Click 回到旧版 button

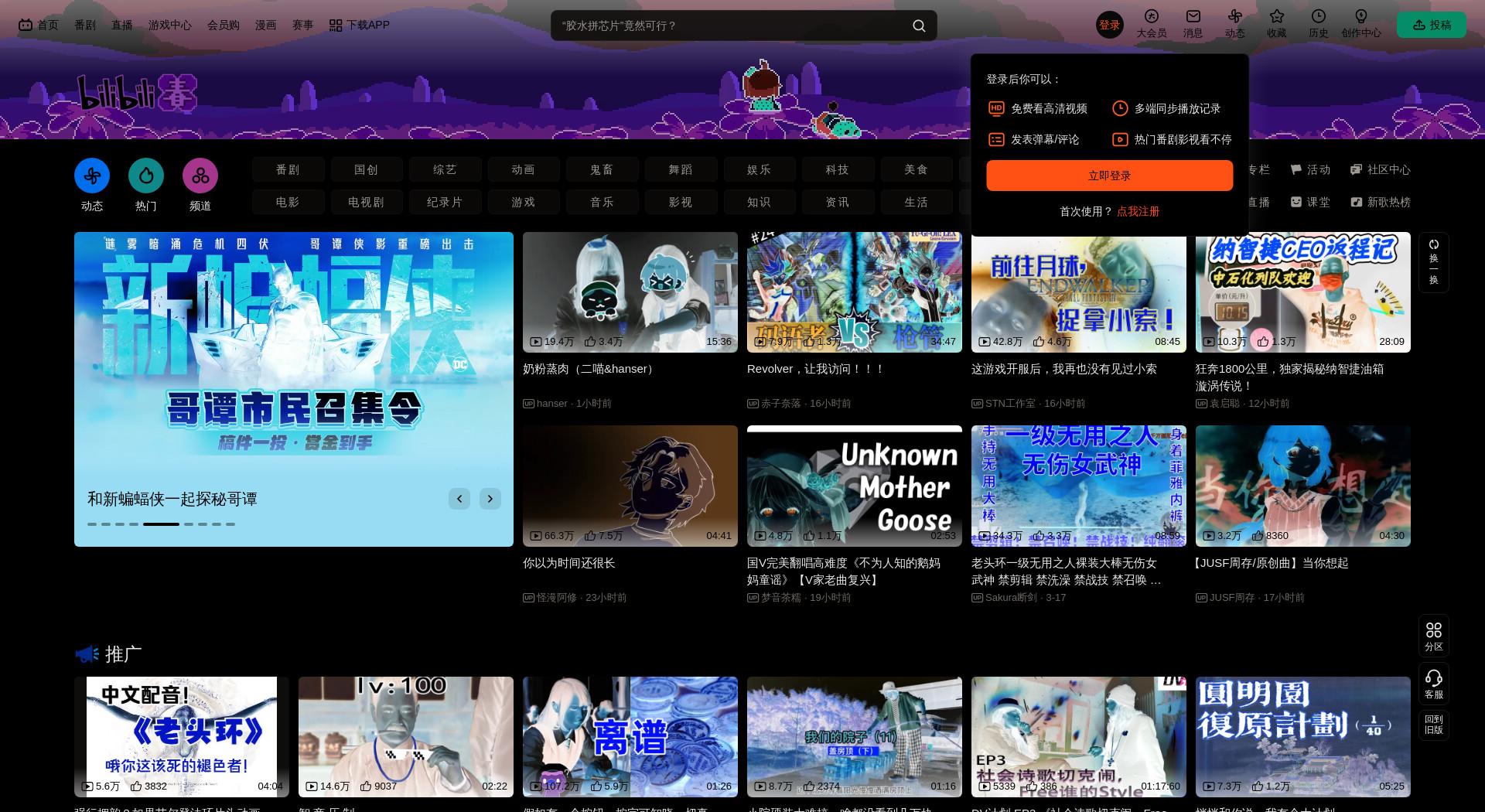[1433, 725]
